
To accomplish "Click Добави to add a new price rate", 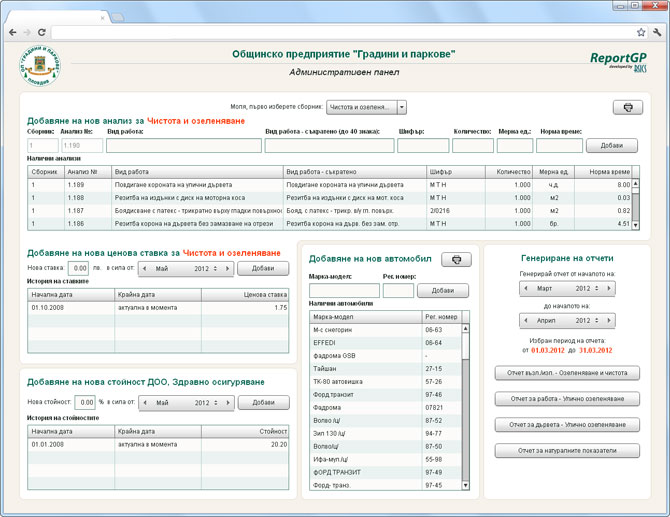I will pyautogui.click(x=263, y=268).
